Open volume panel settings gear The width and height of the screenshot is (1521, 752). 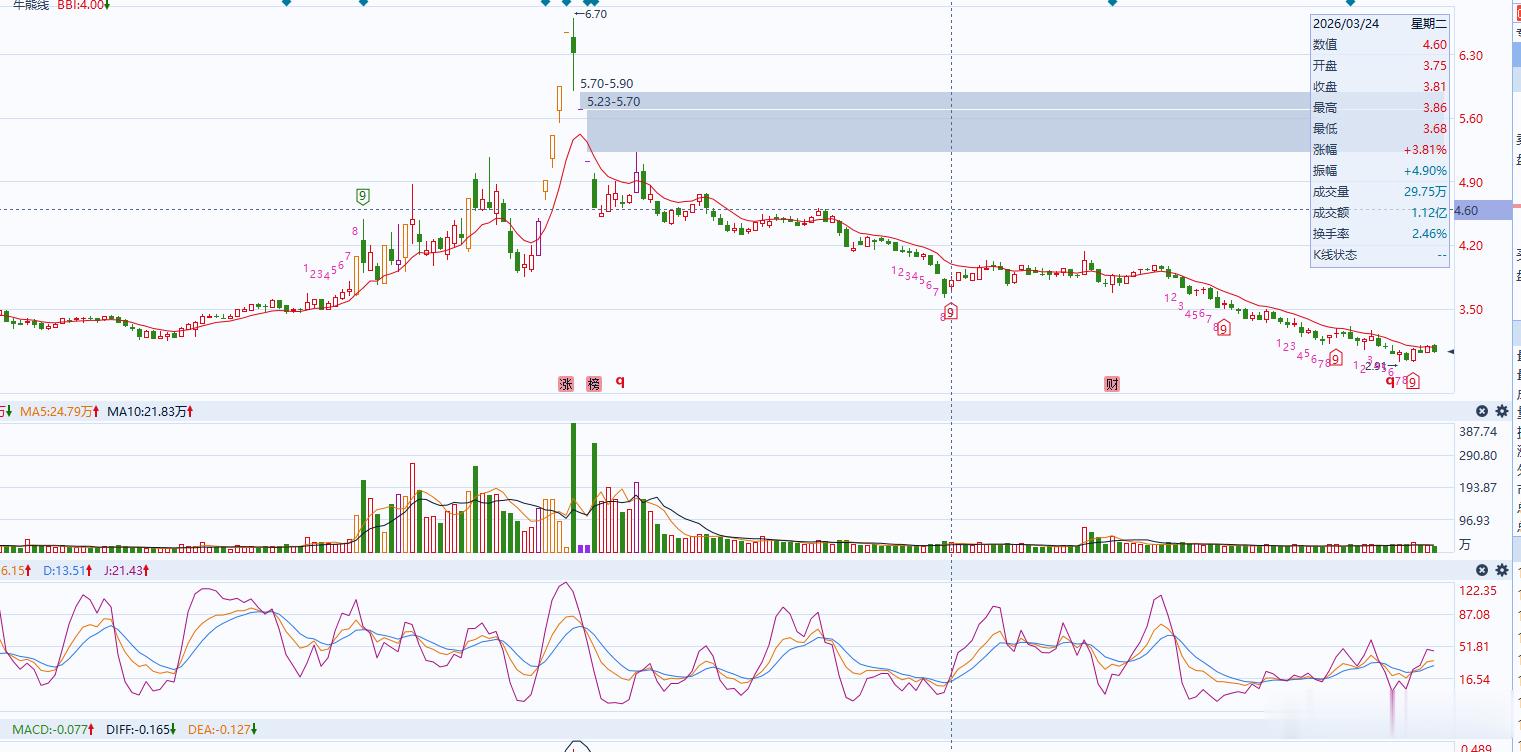point(1501,411)
